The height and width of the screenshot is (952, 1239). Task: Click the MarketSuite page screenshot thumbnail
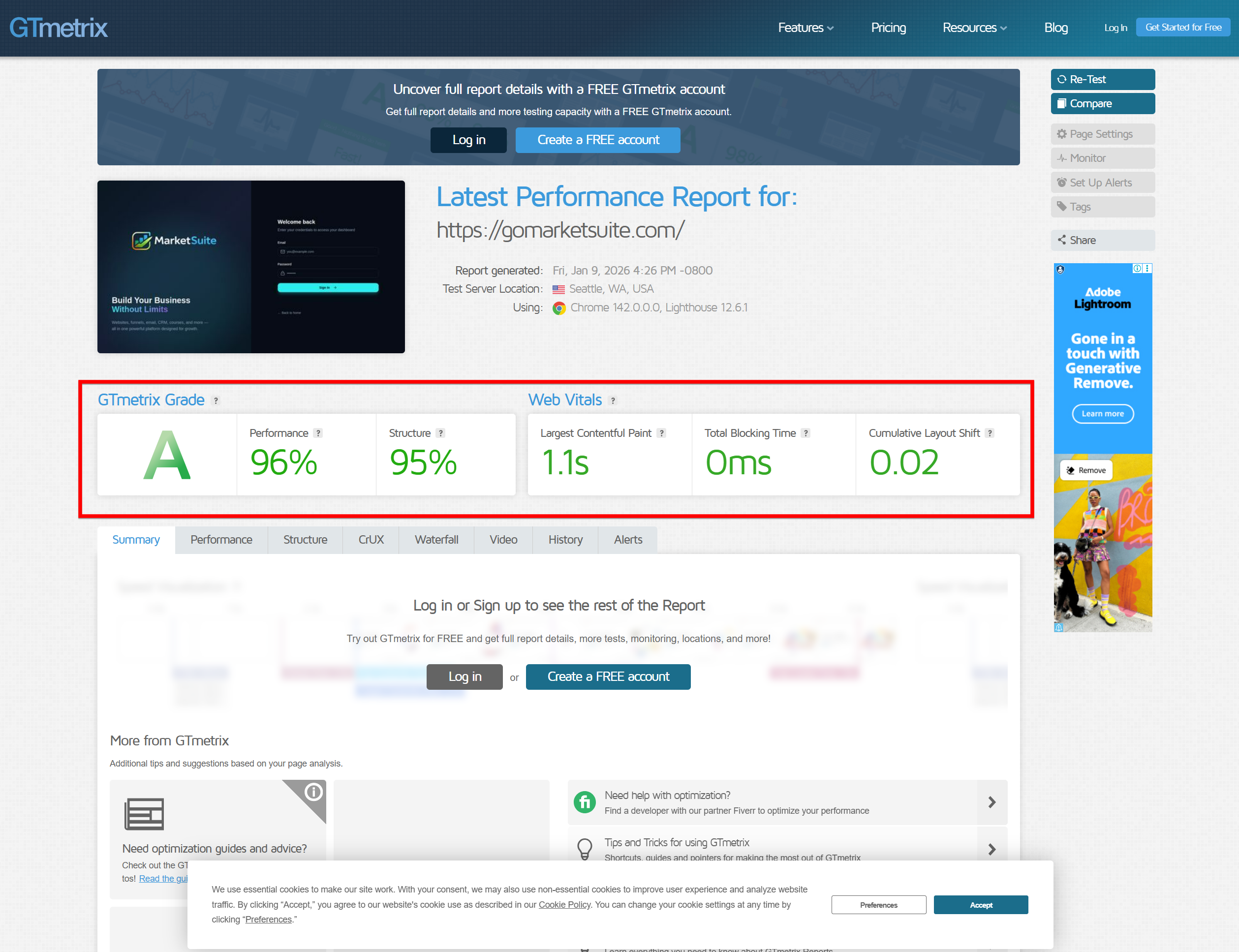point(250,267)
